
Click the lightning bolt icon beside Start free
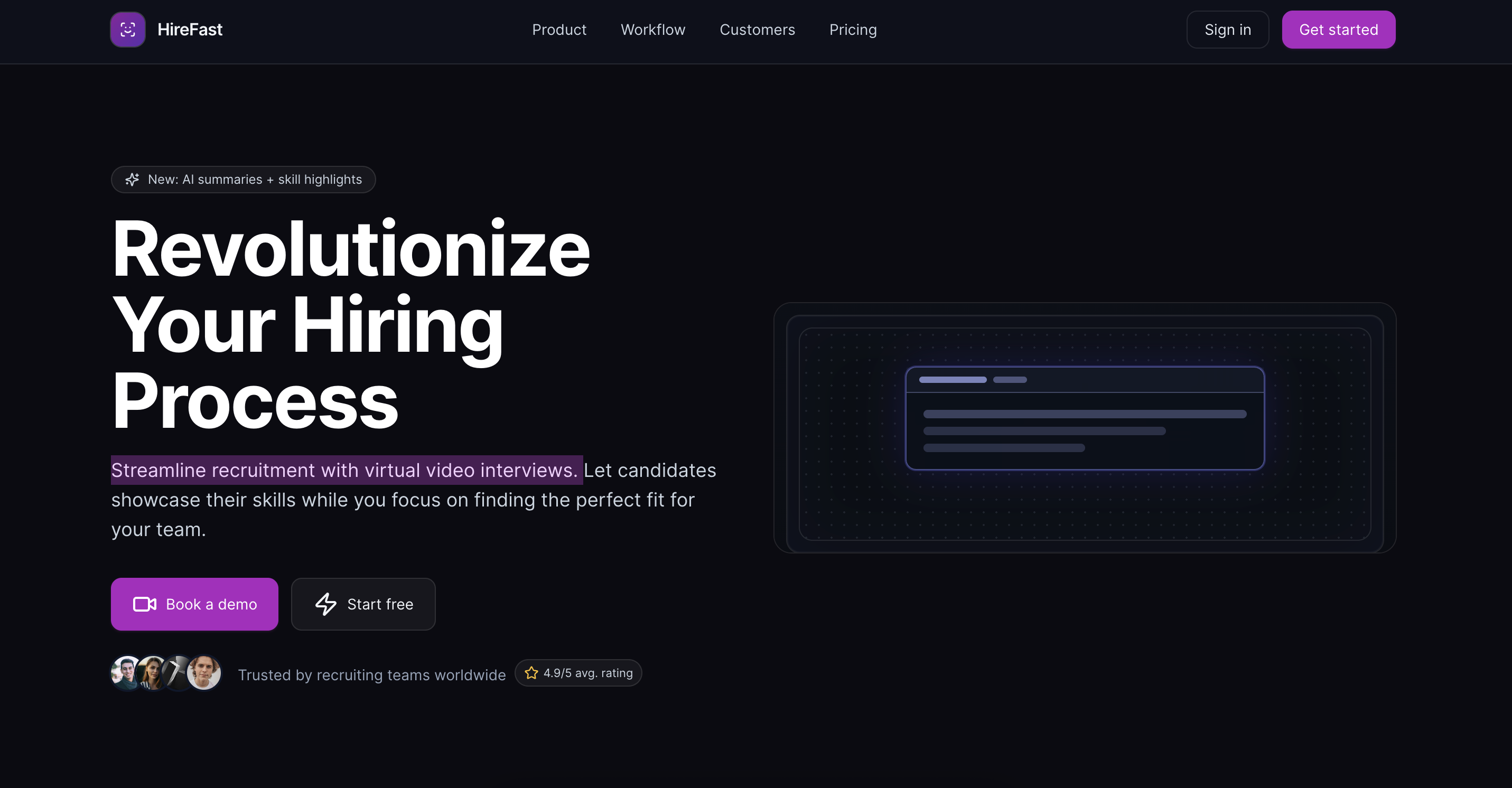(x=326, y=604)
